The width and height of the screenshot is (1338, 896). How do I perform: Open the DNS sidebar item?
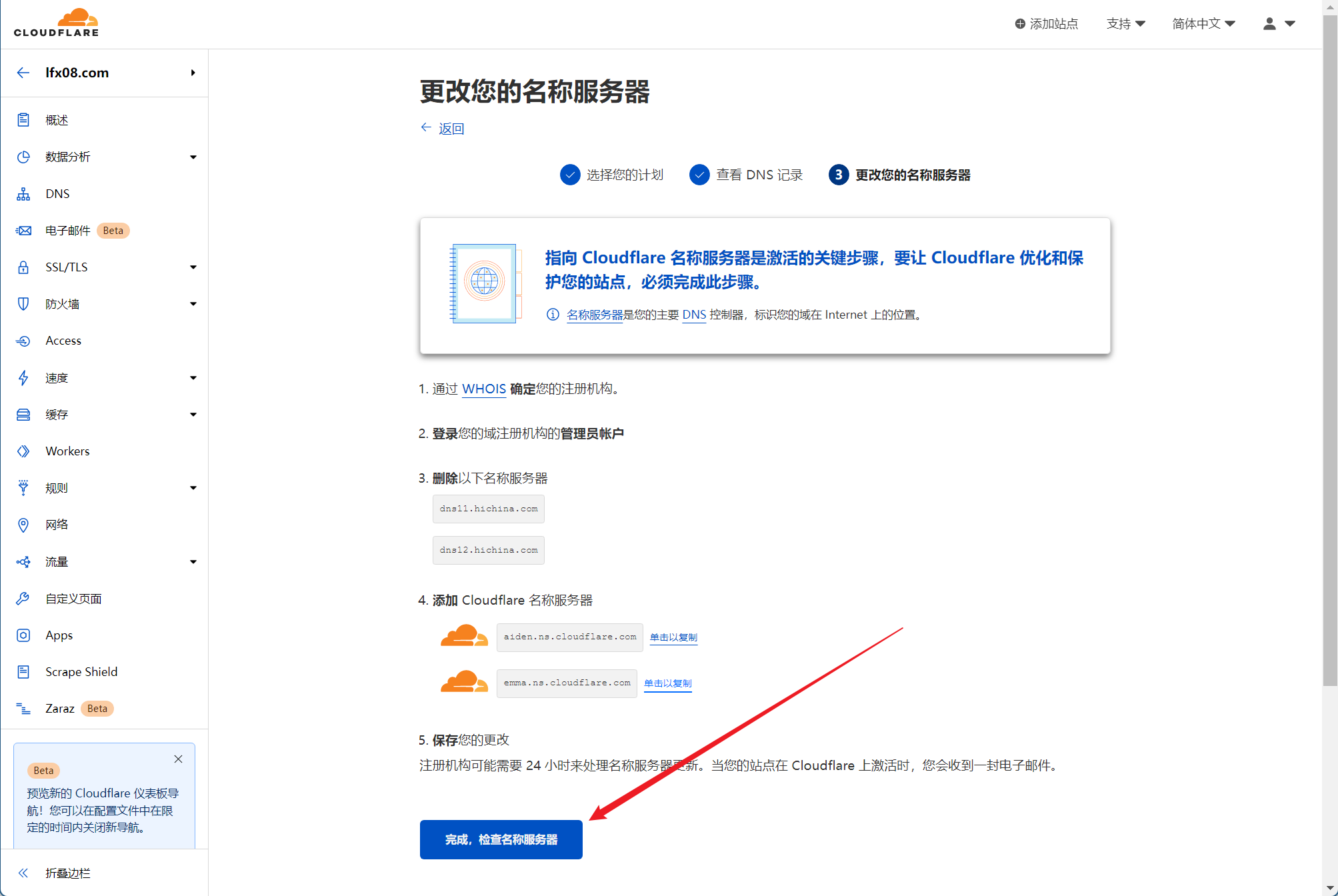(x=105, y=194)
